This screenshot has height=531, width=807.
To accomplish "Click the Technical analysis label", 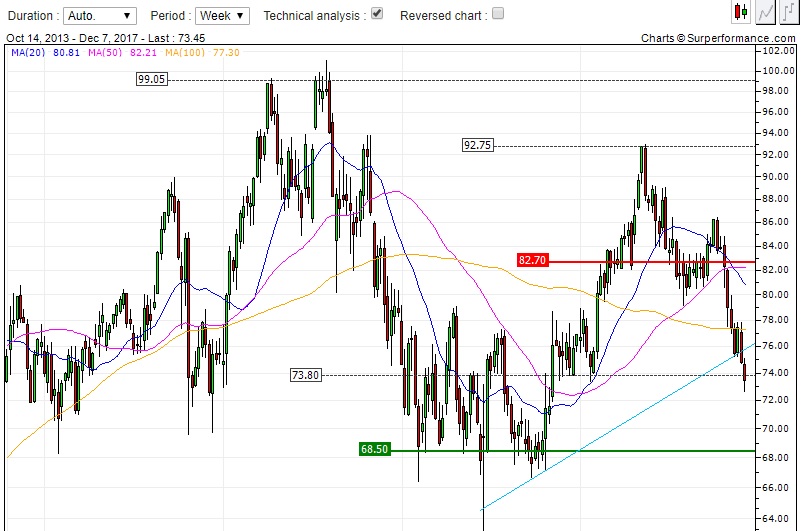I will point(315,16).
